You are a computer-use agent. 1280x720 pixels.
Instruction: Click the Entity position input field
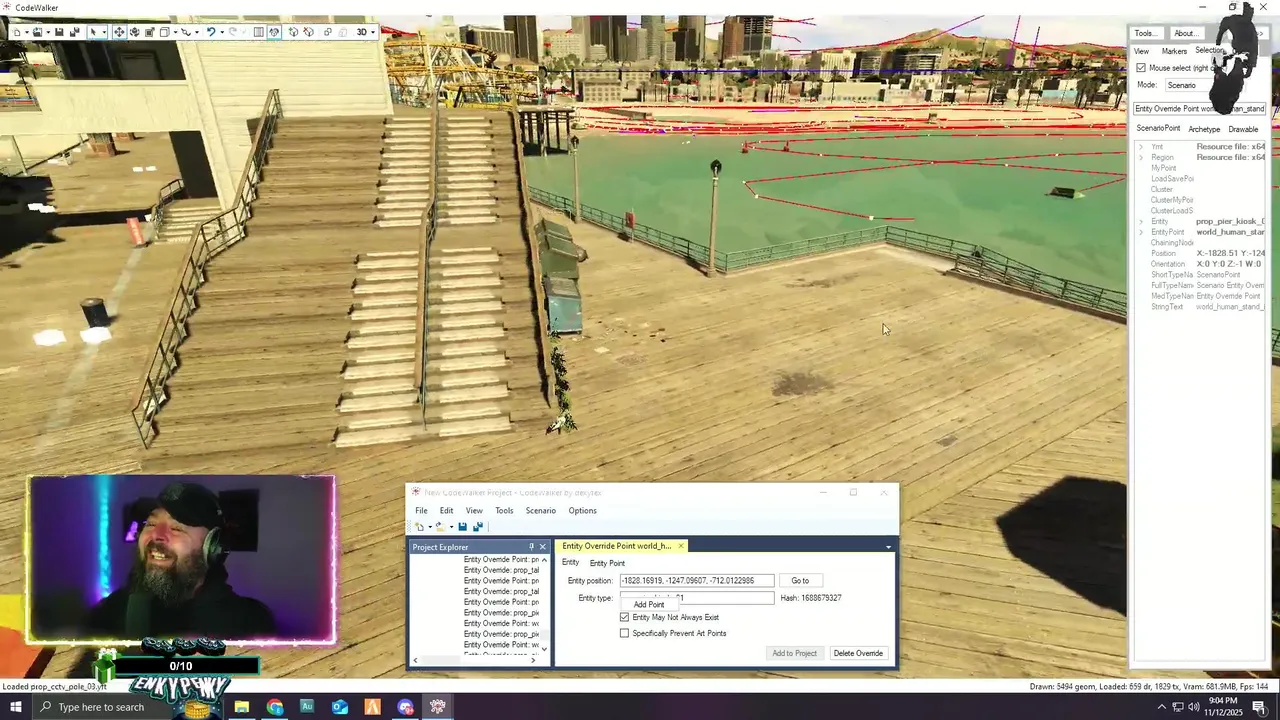pyautogui.click(x=696, y=580)
